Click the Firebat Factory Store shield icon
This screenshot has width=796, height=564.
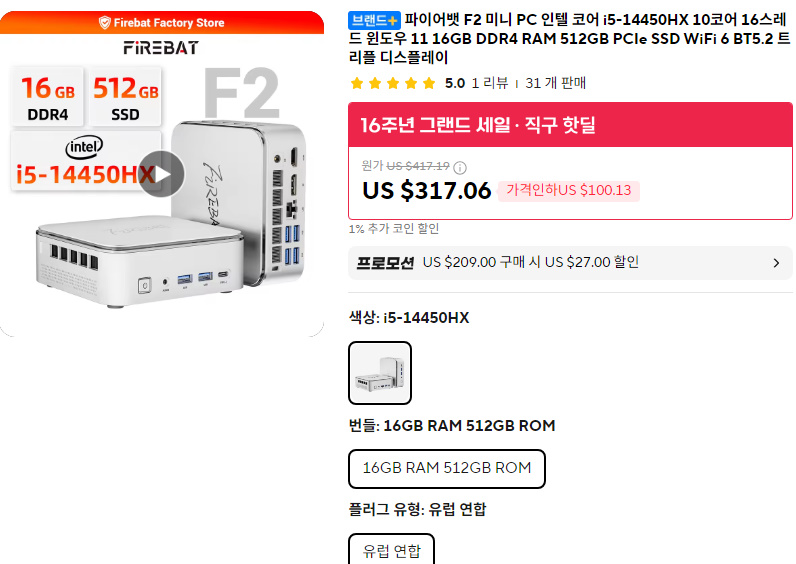[105, 22]
